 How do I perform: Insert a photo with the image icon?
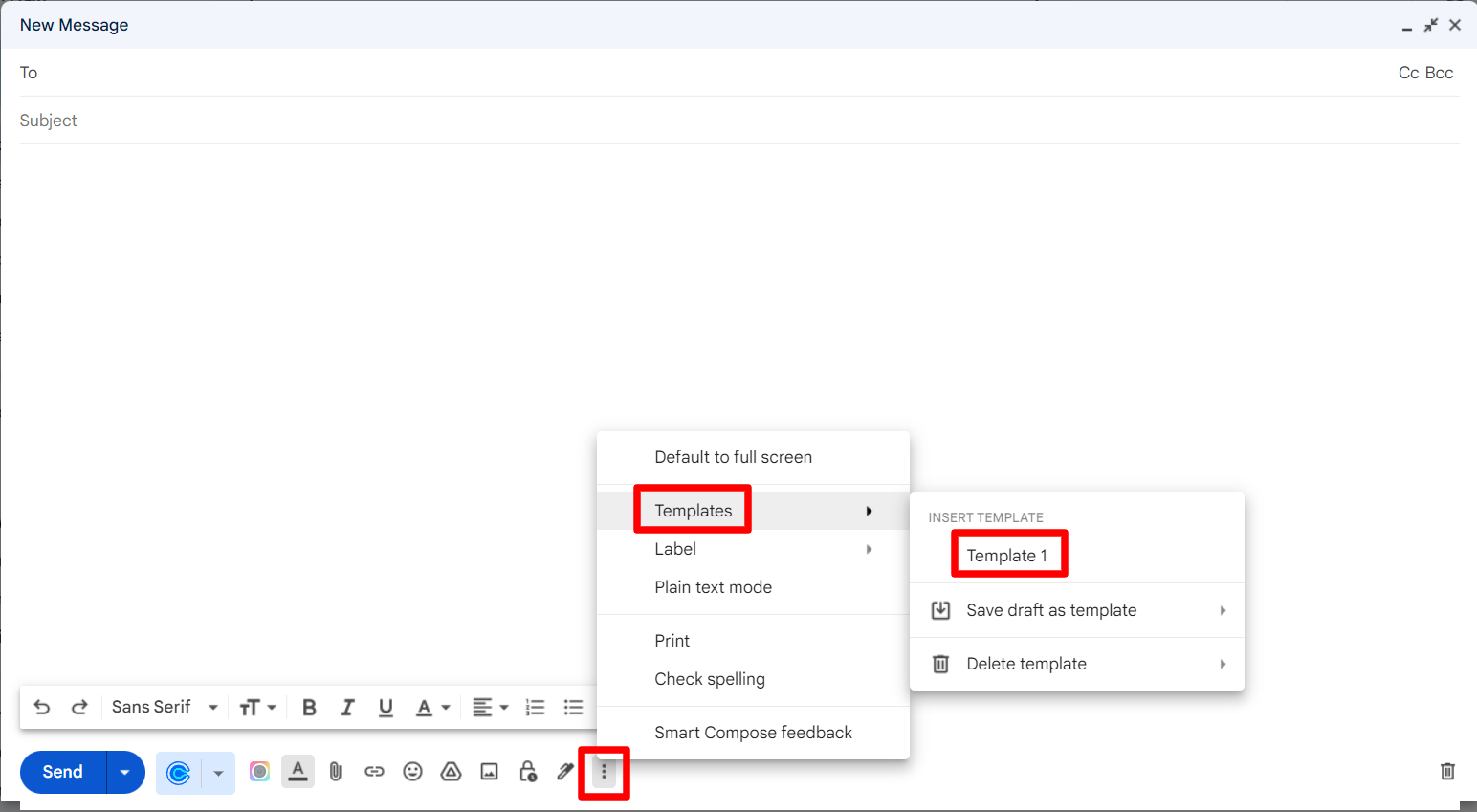coord(489,771)
